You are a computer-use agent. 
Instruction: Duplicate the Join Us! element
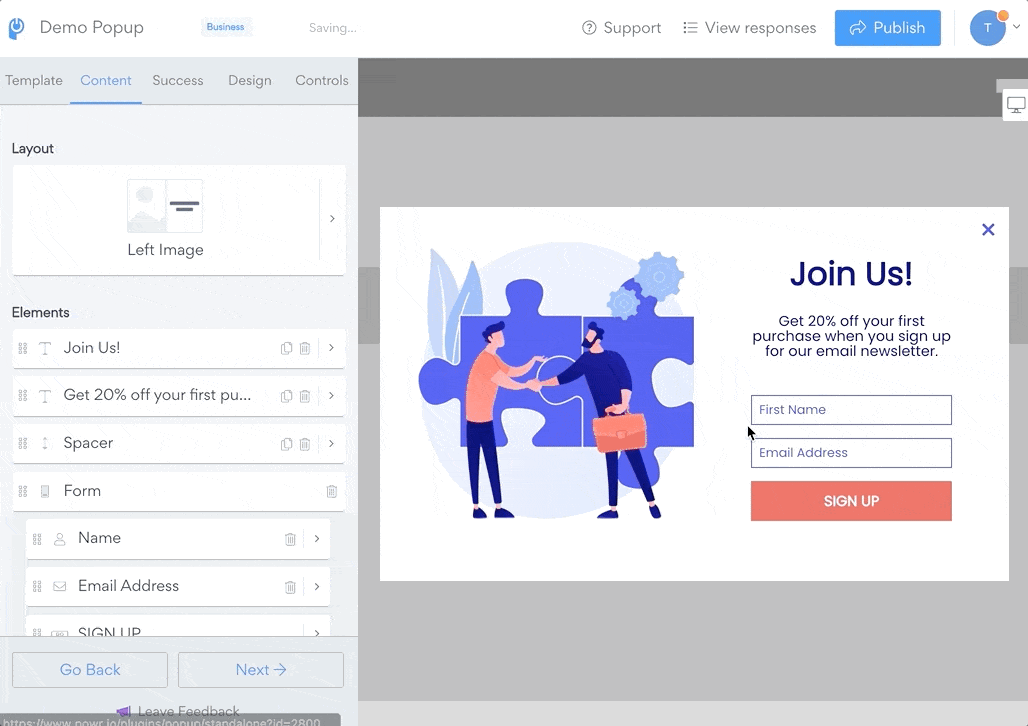(x=287, y=348)
